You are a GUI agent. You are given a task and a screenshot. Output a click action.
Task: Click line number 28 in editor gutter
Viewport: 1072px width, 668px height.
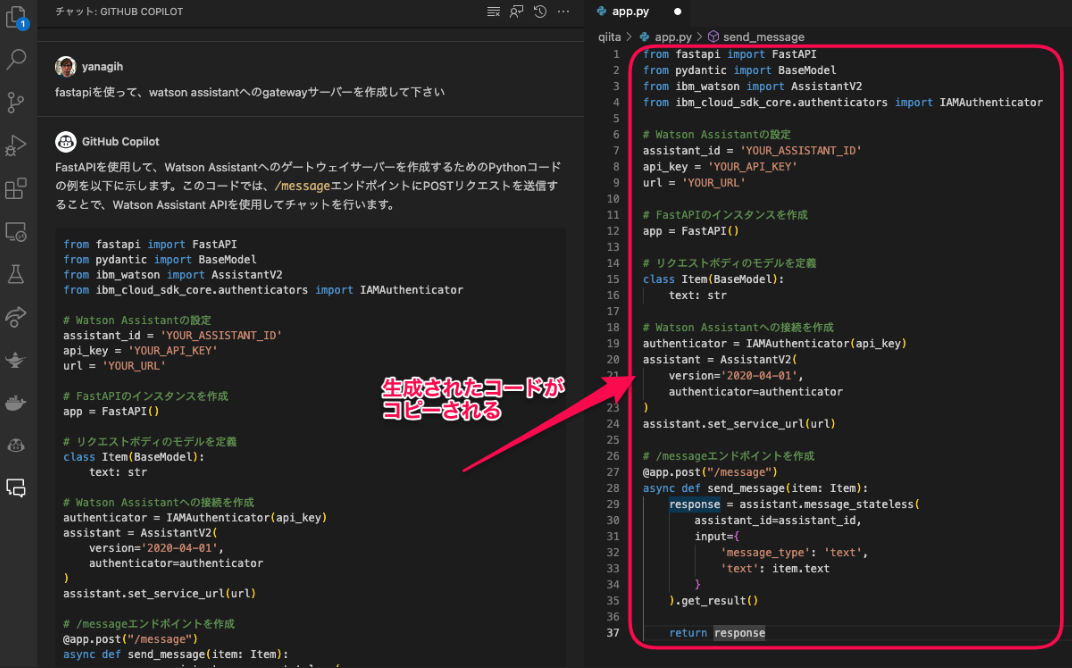point(613,488)
